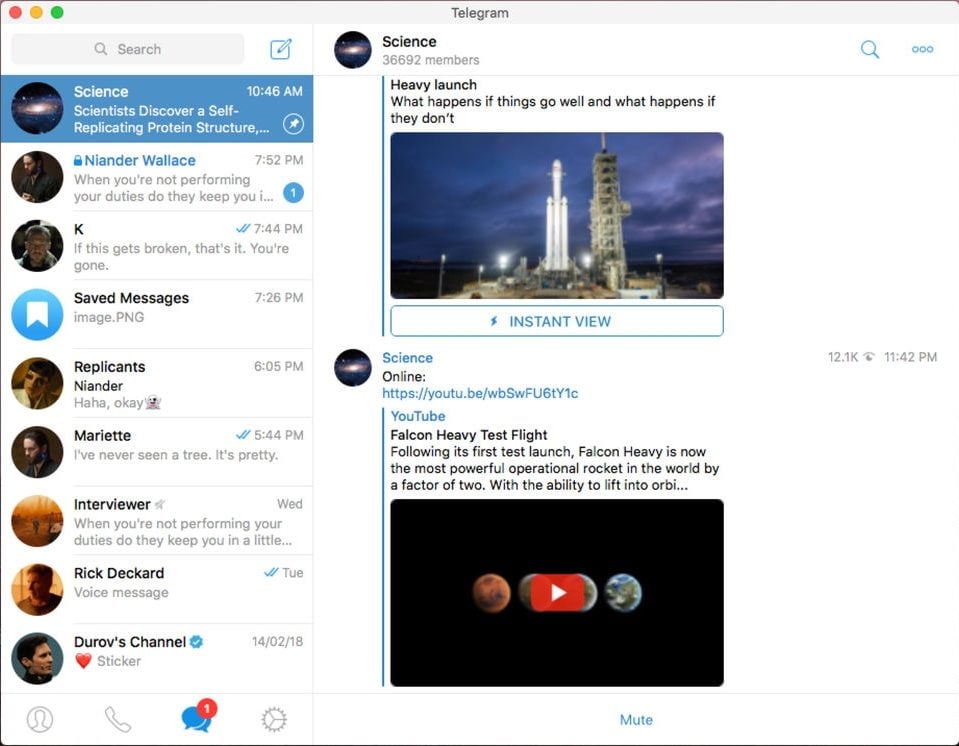
Task: Focus the Search field
Action: coord(127,49)
